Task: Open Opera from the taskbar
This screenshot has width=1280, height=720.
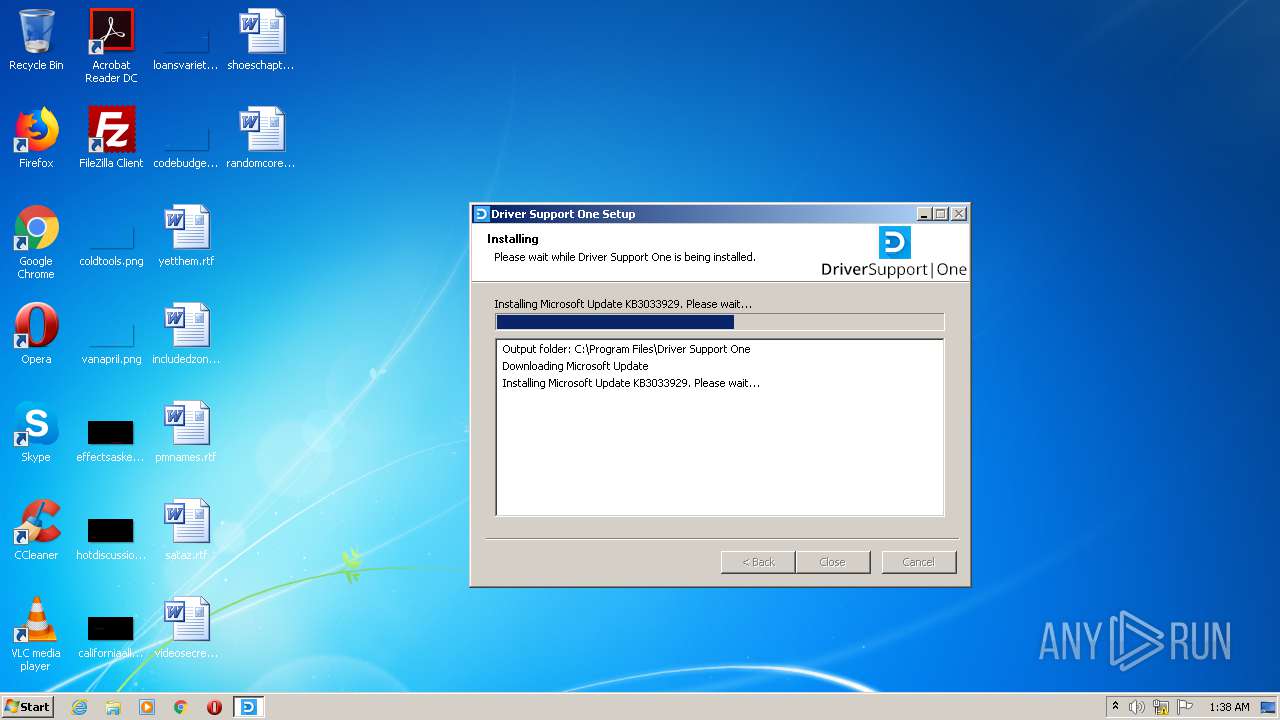Action: pyautogui.click(x=214, y=707)
